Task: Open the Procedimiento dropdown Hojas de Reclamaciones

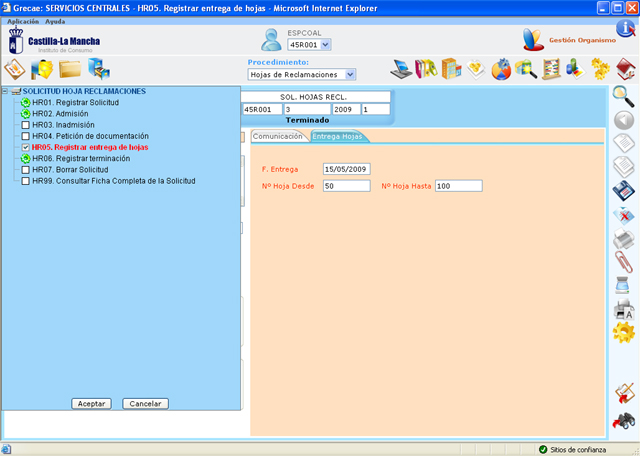Action: [x=302, y=75]
